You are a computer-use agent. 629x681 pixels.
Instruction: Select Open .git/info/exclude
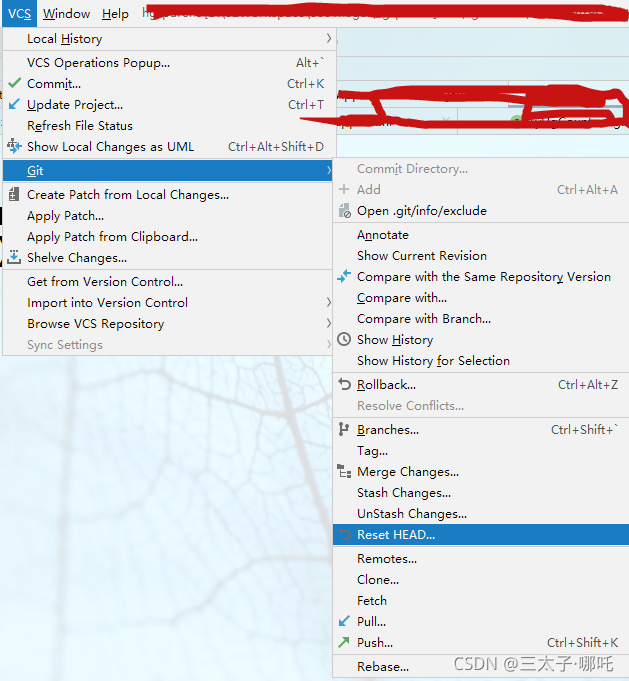click(481, 211)
